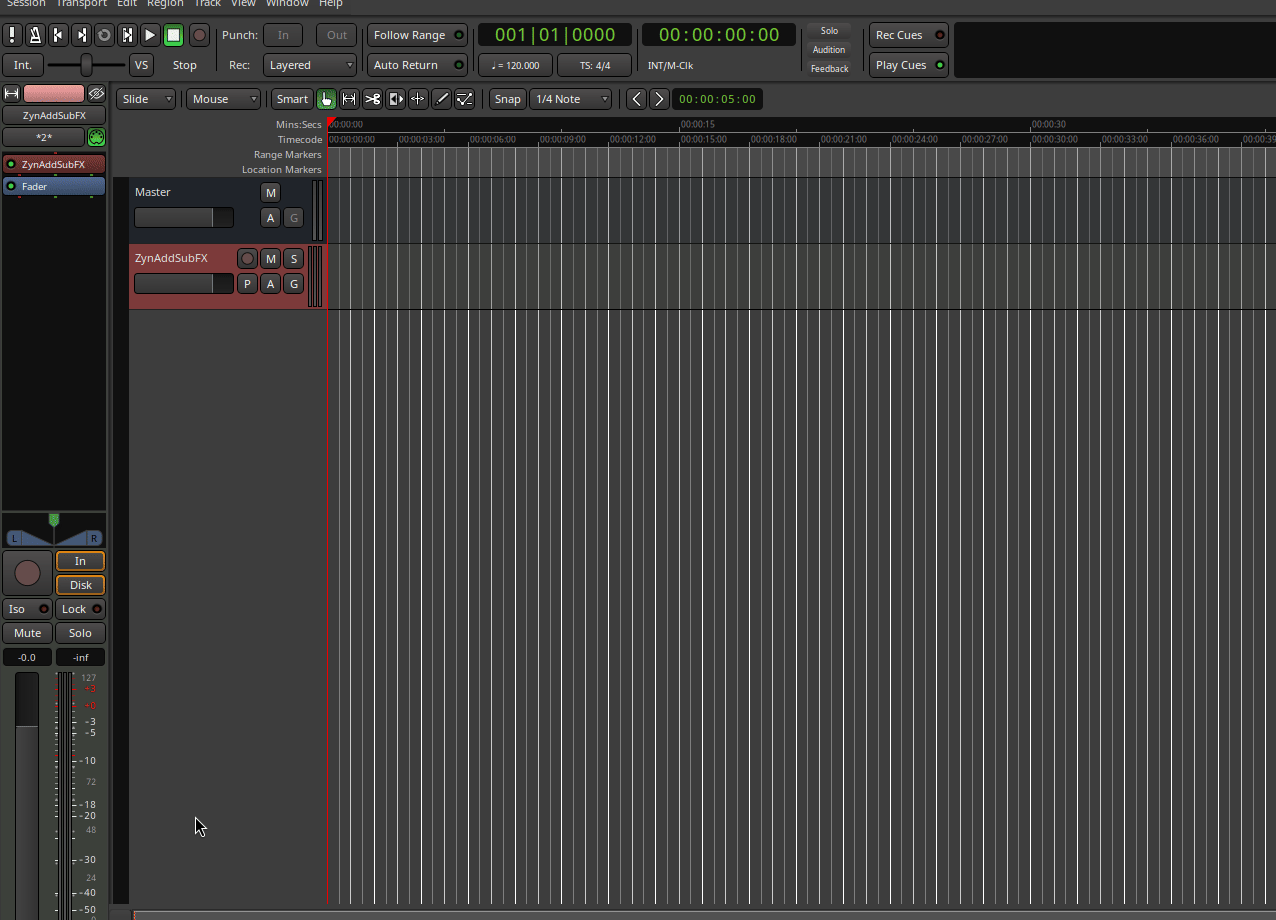Expand the Layered record mode dropdown

coord(310,65)
